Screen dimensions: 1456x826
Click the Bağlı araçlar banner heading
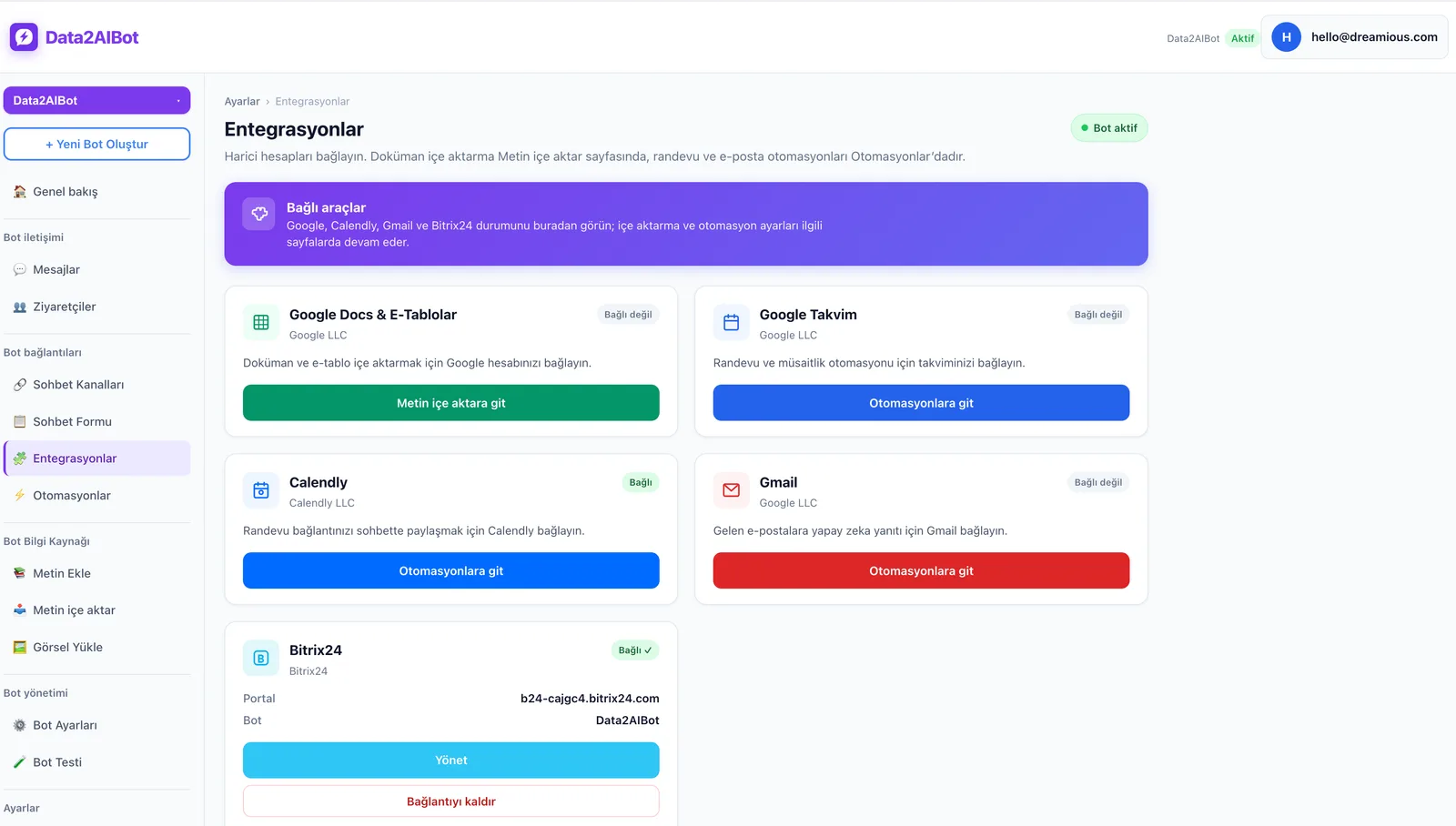click(326, 207)
